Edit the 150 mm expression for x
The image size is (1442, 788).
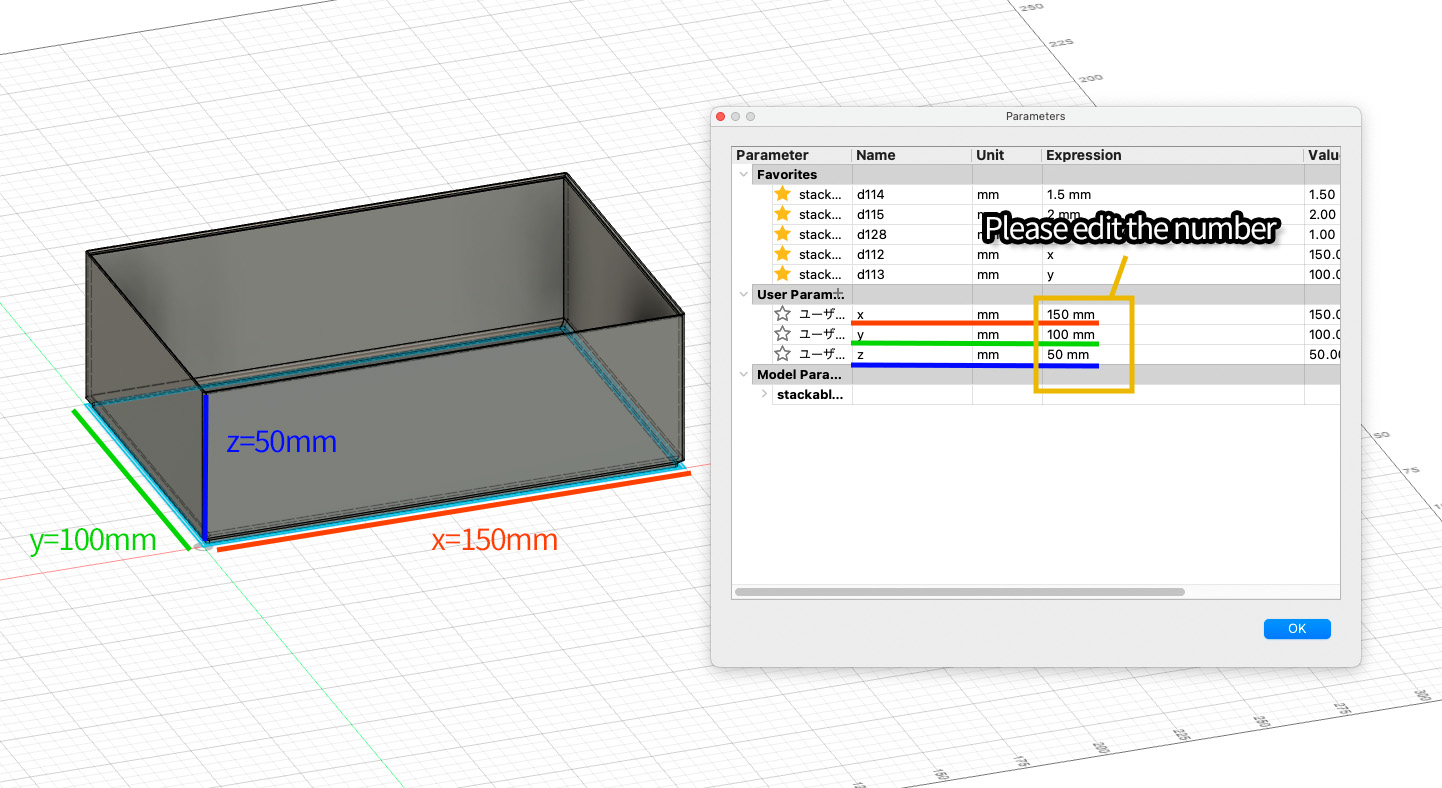click(x=1070, y=314)
